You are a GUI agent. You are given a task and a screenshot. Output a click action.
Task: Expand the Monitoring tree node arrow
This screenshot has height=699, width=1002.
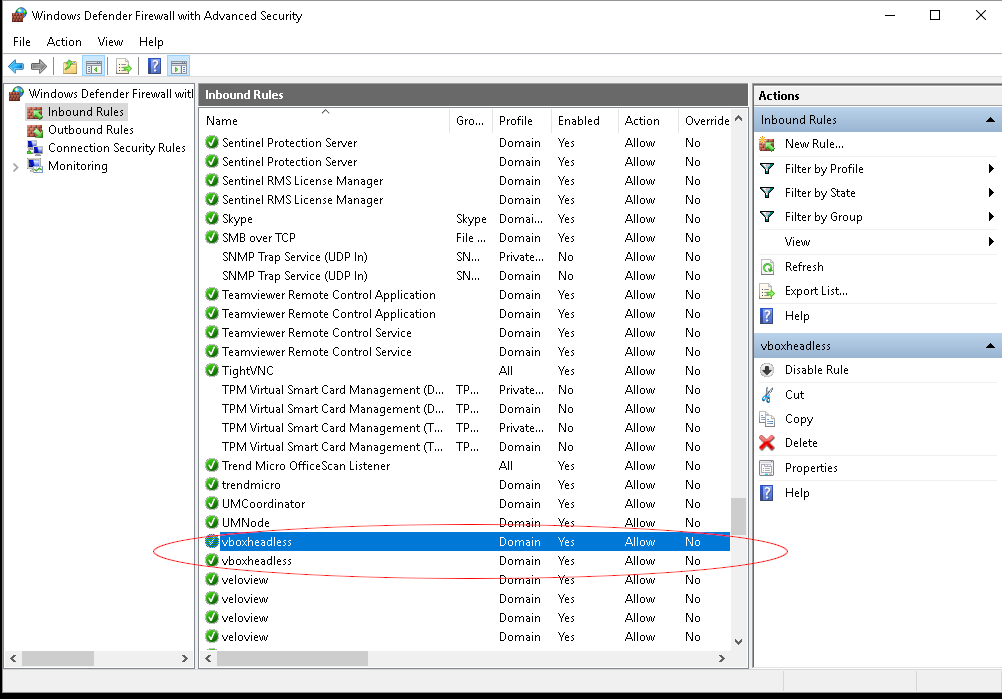(x=15, y=167)
